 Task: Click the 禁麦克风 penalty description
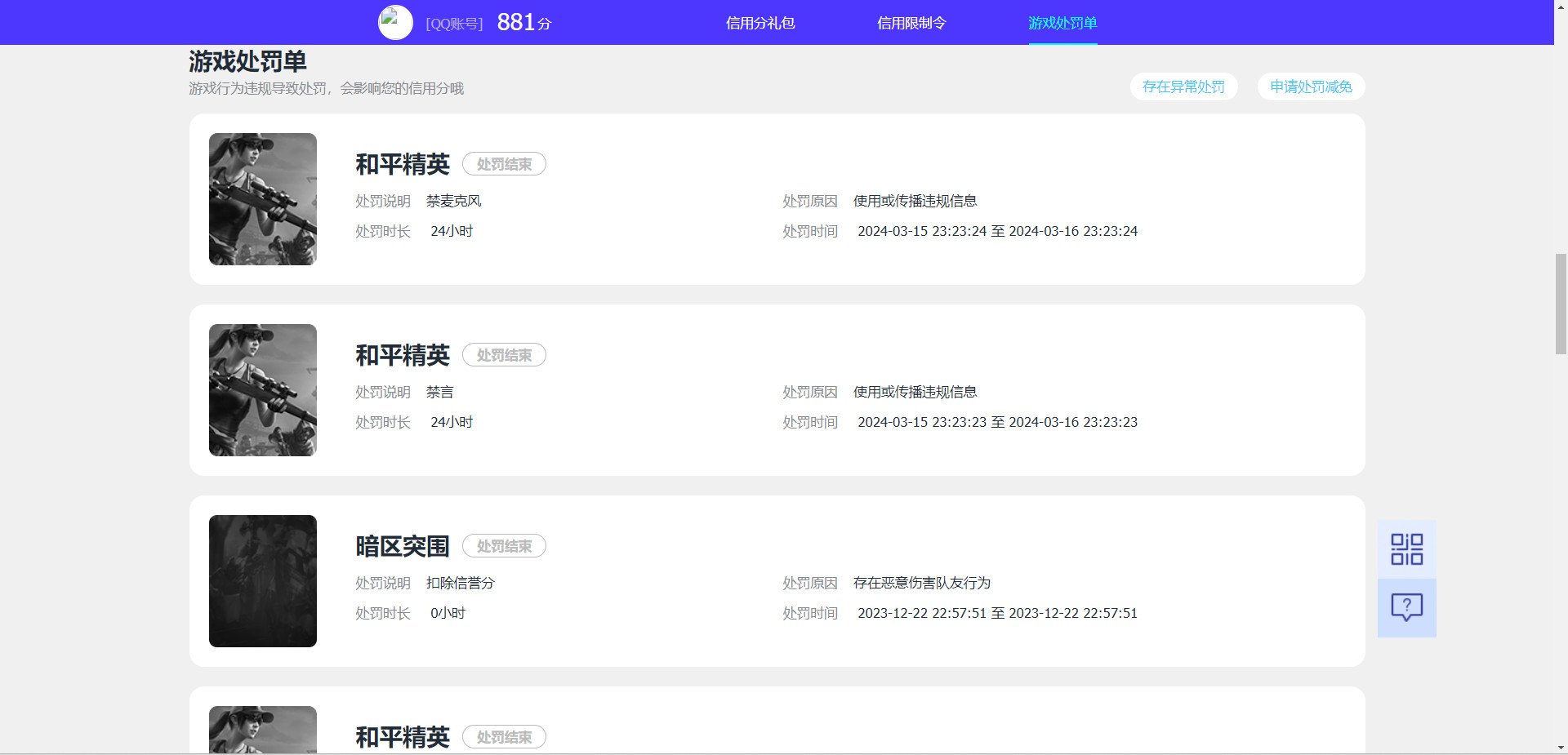[x=454, y=201]
